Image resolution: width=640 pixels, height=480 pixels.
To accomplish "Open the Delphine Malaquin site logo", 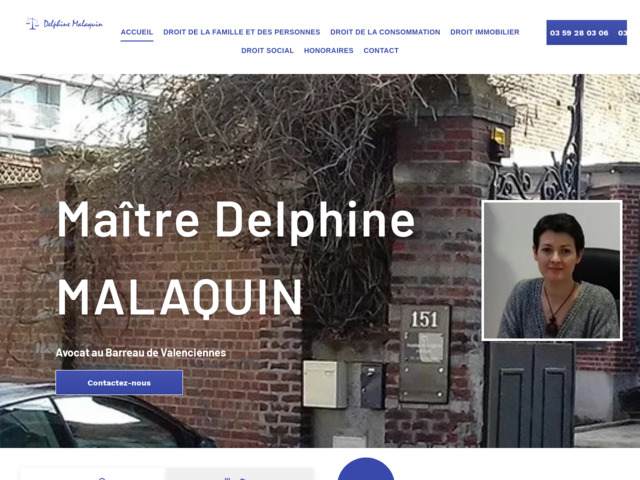I will (64, 24).
